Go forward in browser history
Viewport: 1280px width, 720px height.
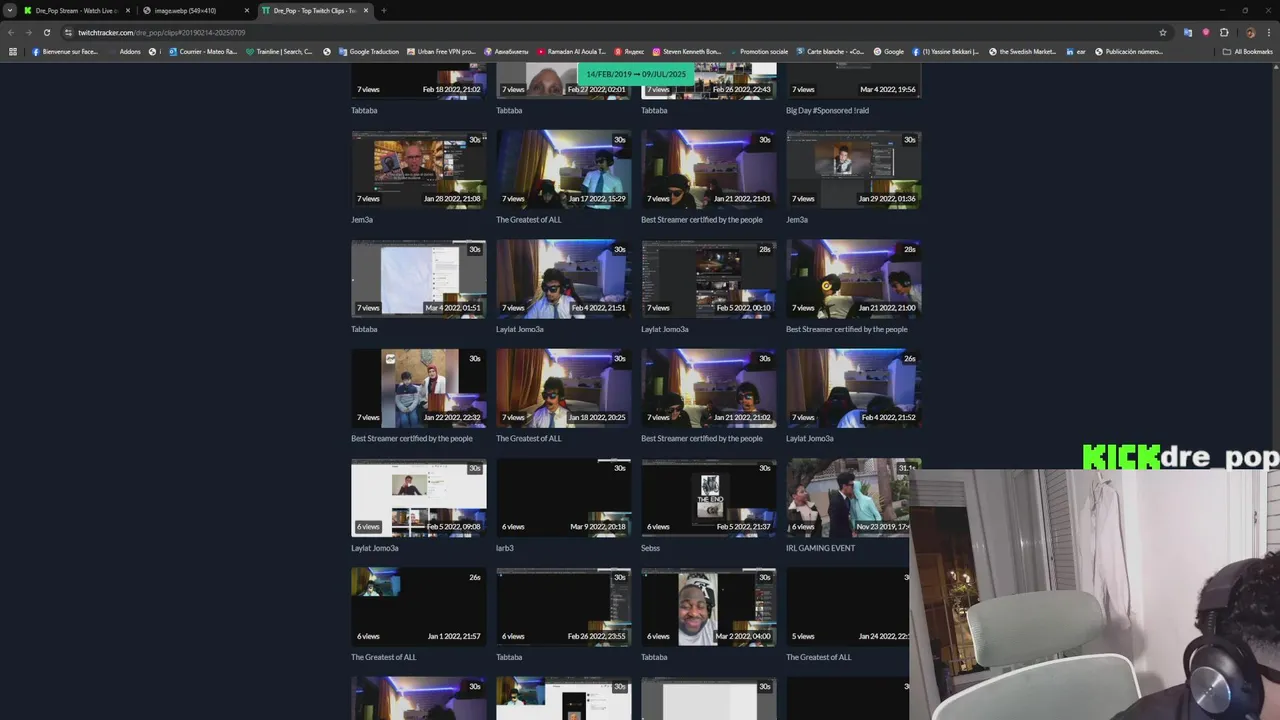tap(29, 32)
